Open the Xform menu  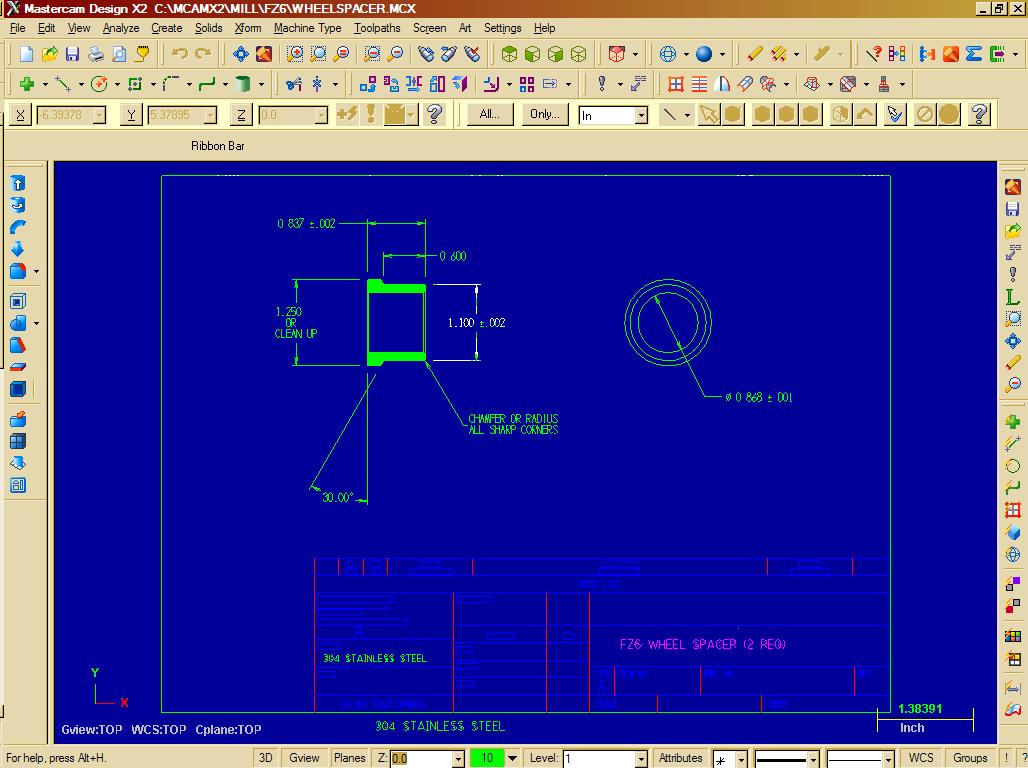pyautogui.click(x=248, y=28)
